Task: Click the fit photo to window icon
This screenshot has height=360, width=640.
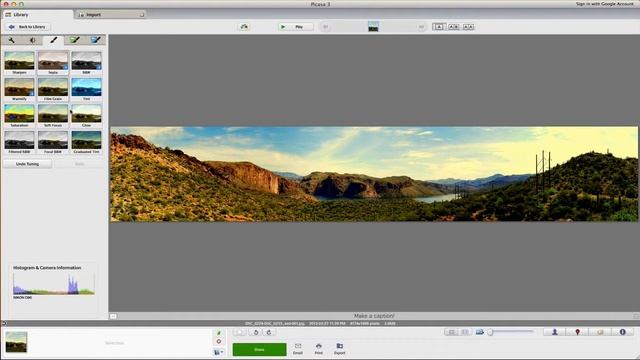Action: (451, 332)
